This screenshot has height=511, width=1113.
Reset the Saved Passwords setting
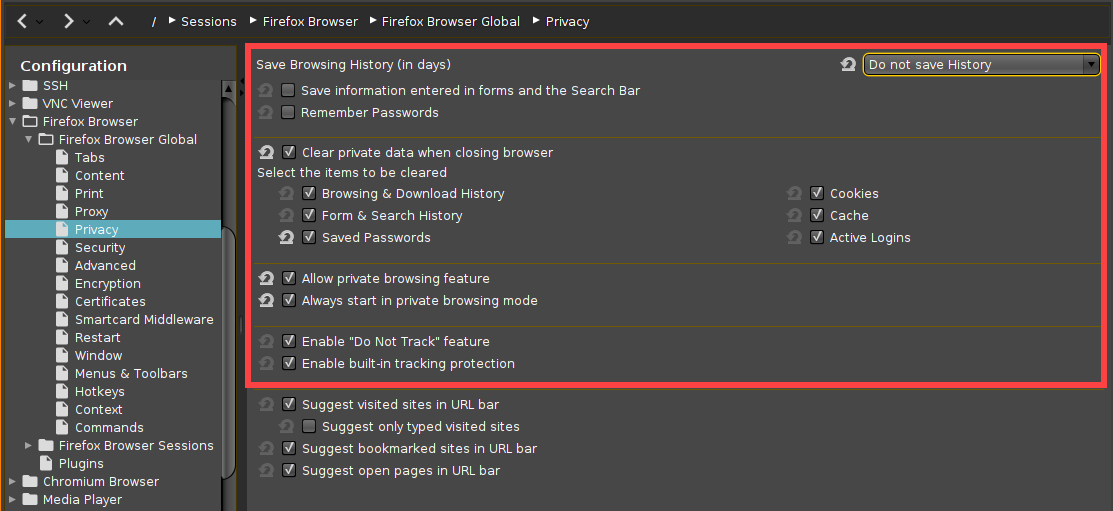[x=286, y=238]
